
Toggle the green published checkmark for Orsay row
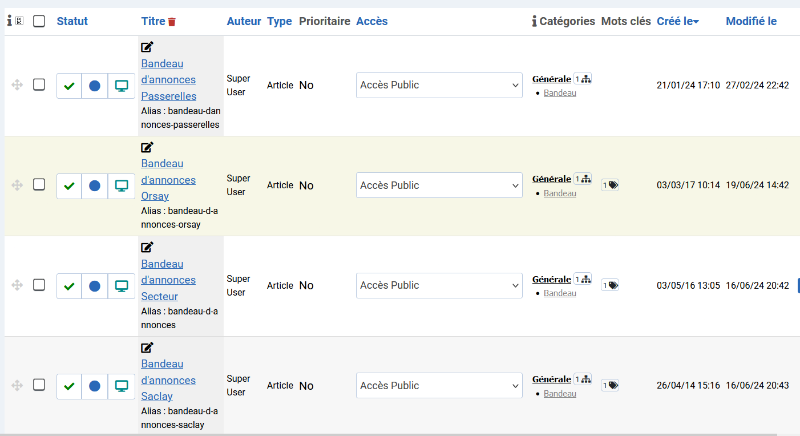coord(69,186)
